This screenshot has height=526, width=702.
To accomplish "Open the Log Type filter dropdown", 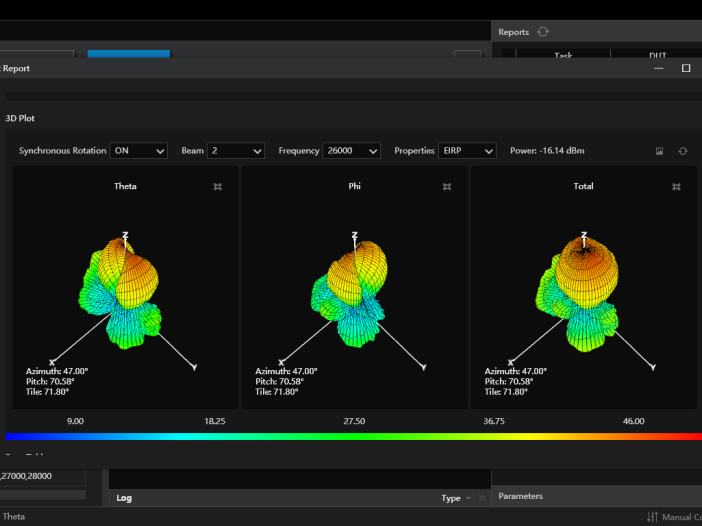I will pyautogui.click(x=456, y=498).
